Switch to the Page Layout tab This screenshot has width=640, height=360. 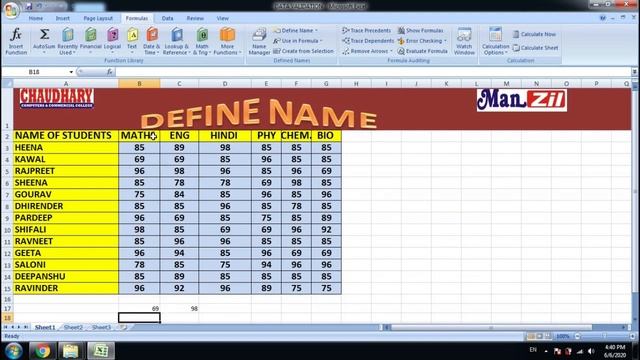coord(98,18)
